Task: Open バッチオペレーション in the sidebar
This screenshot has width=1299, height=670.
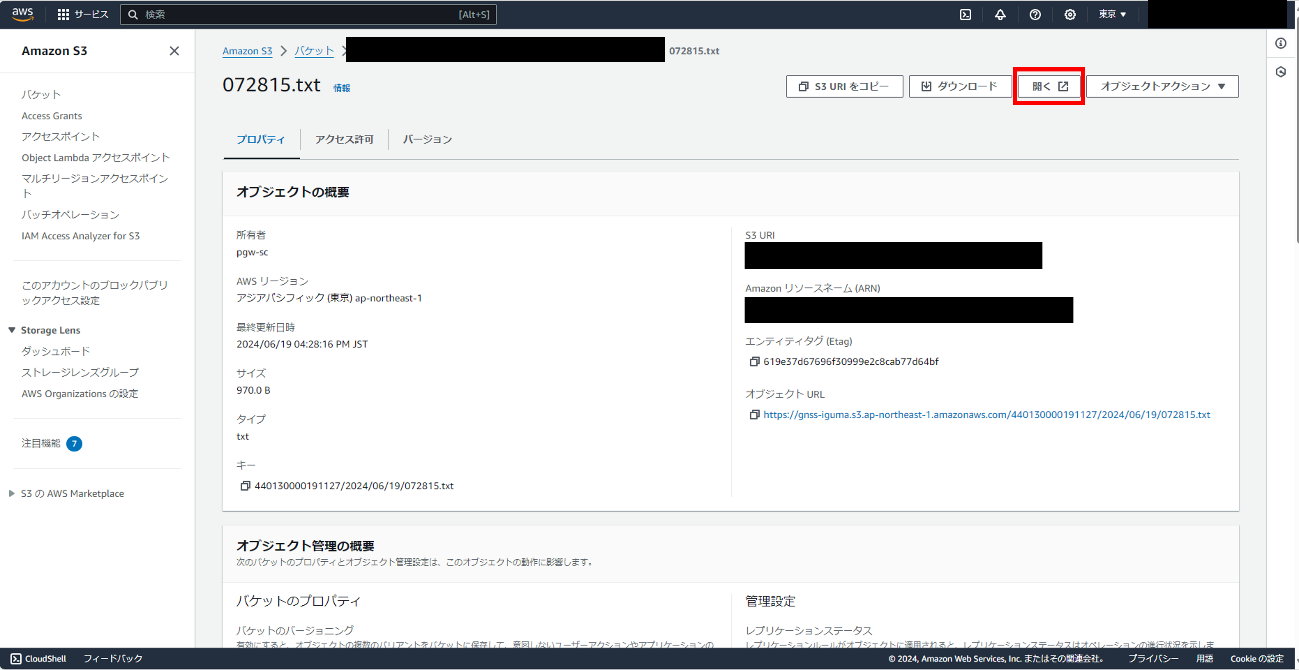Action: [70, 215]
